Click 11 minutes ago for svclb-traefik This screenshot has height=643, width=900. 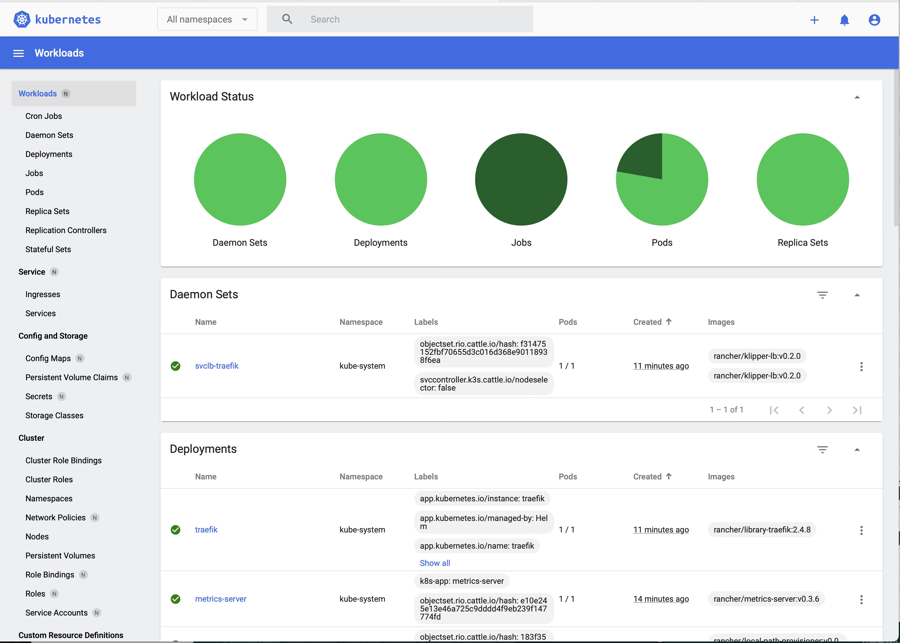coord(661,366)
